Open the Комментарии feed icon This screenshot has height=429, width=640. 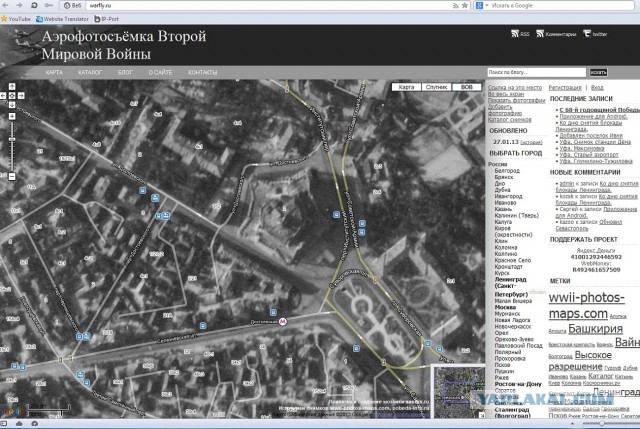click(540, 34)
